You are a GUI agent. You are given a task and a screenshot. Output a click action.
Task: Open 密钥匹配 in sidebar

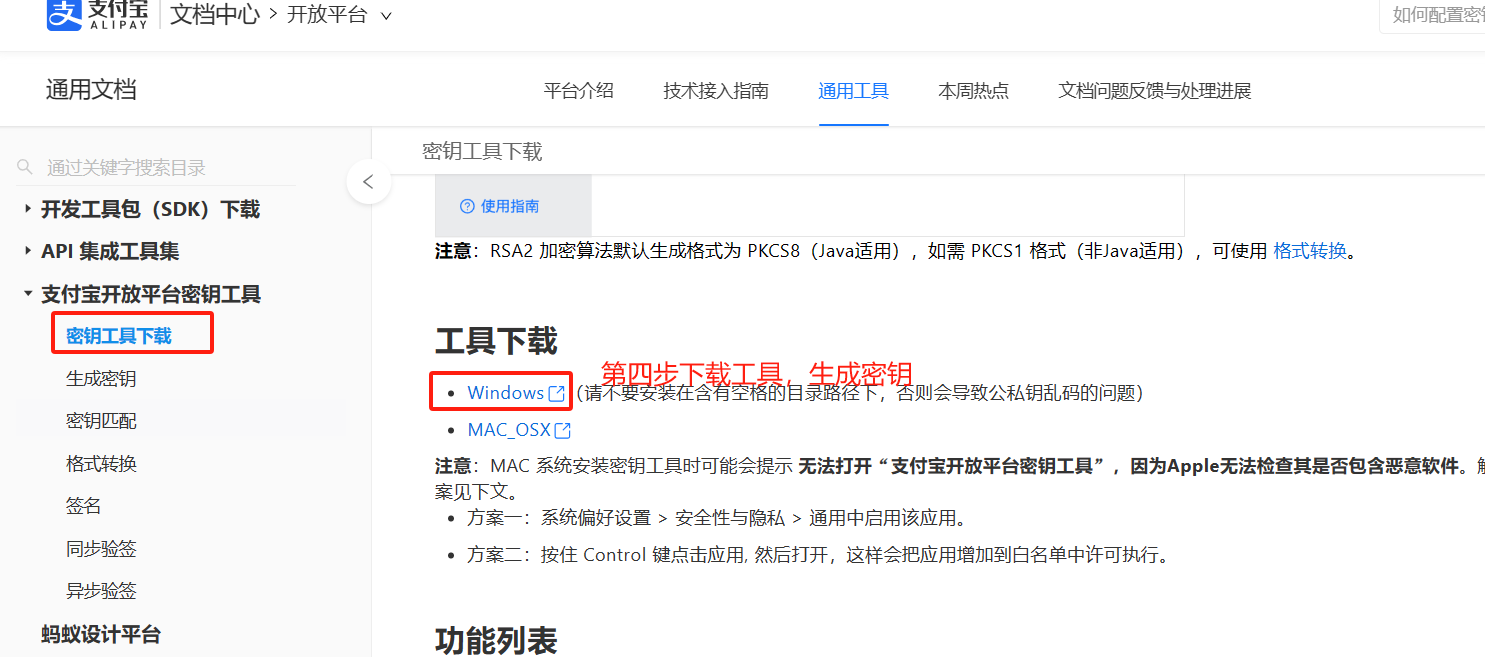[101, 421]
